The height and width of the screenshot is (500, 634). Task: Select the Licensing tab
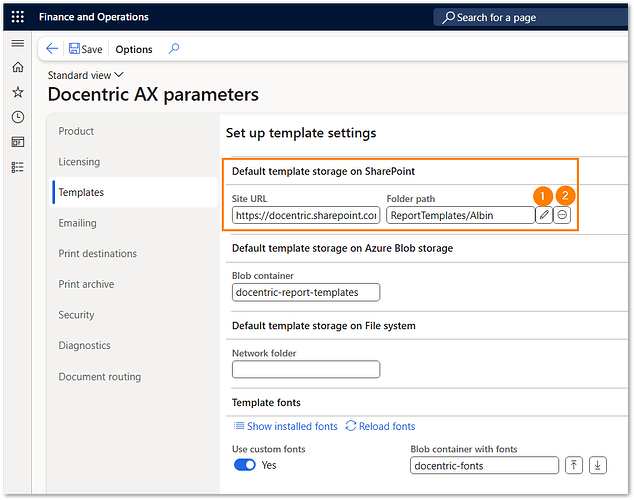tap(79, 162)
